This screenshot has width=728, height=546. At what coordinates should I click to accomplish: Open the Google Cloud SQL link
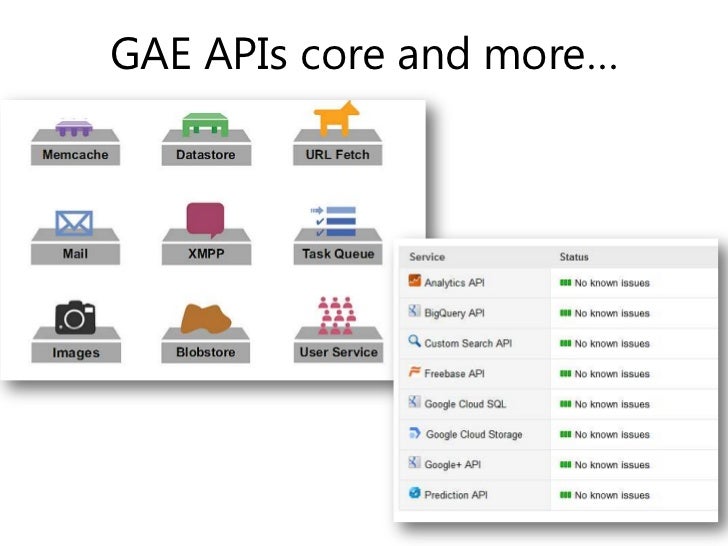pos(465,404)
